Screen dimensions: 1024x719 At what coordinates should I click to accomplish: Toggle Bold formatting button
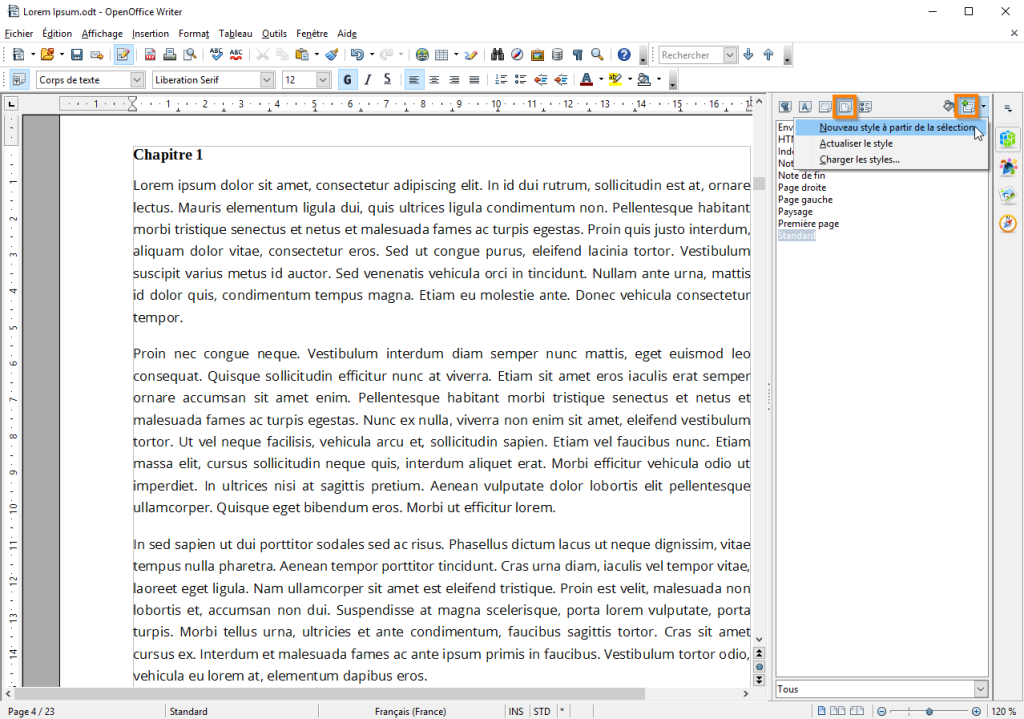[x=347, y=80]
